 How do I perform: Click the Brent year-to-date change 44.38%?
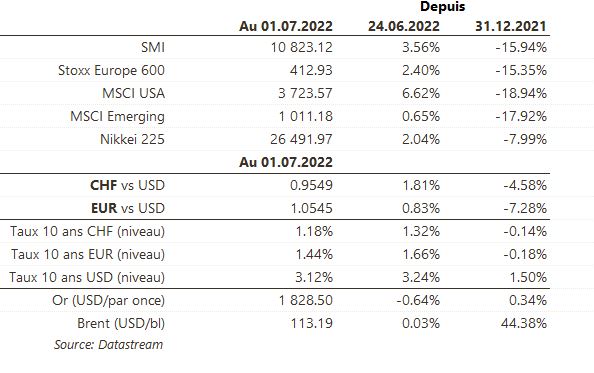pos(524,323)
